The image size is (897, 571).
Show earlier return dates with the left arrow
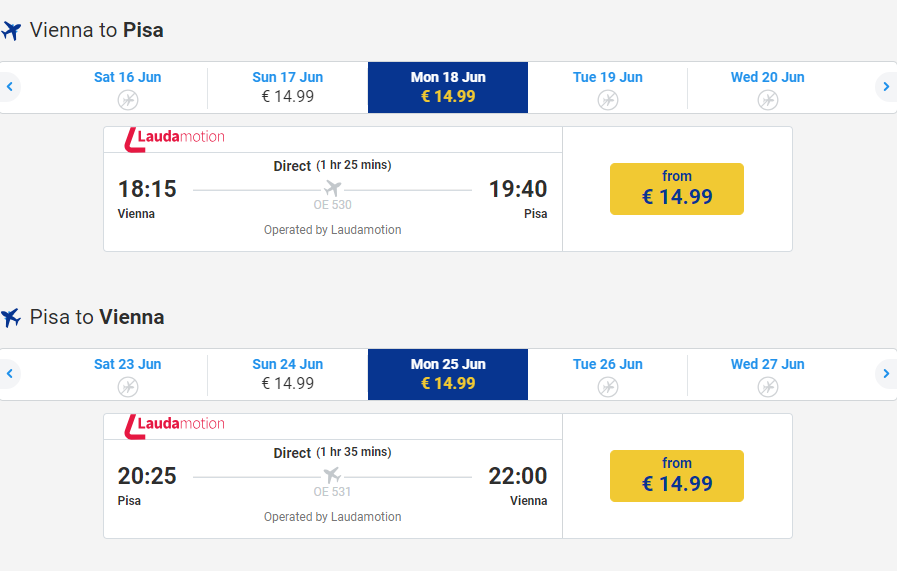pos(9,374)
